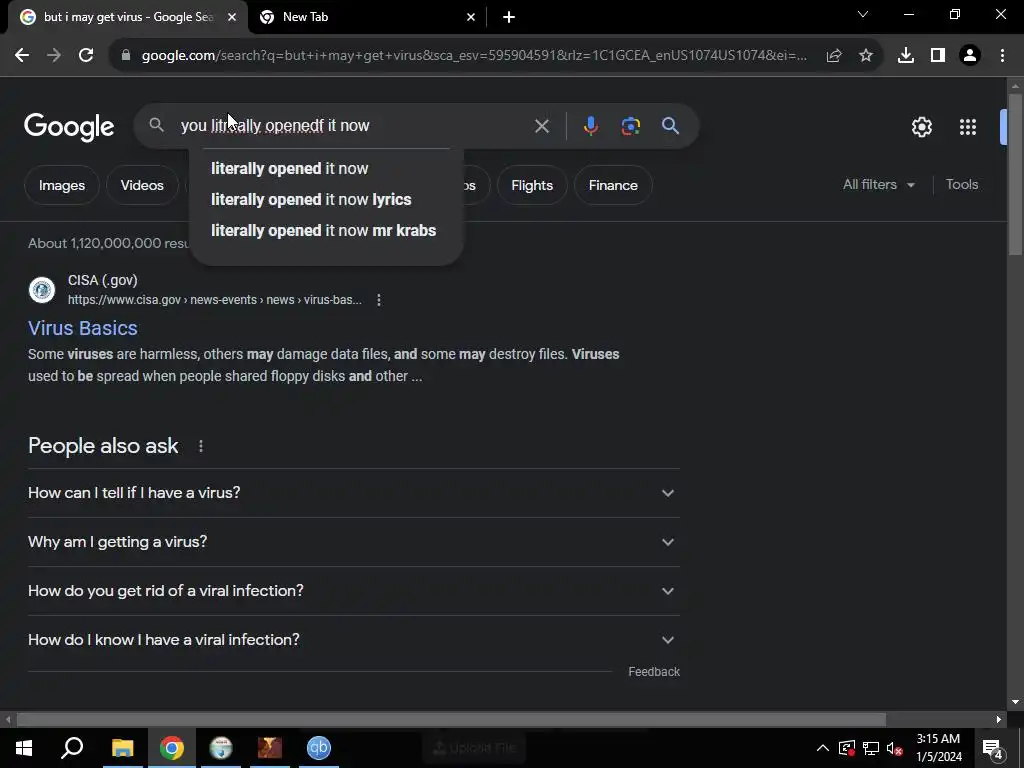Screen dimensions: 1024x768
Task: Click the browser address bar URL
Action: tap(474, 56)
